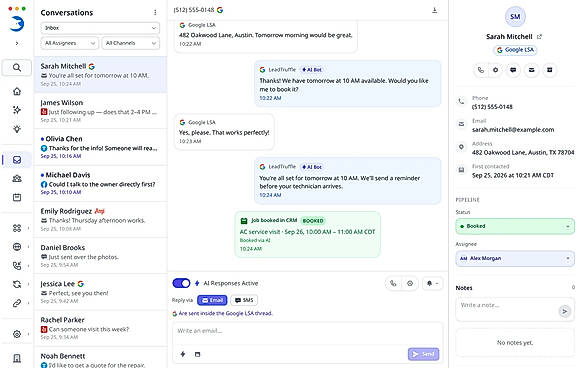Toggle the AI Responses Active switch
The image size is (581, 368).
[x=181, y=284]
